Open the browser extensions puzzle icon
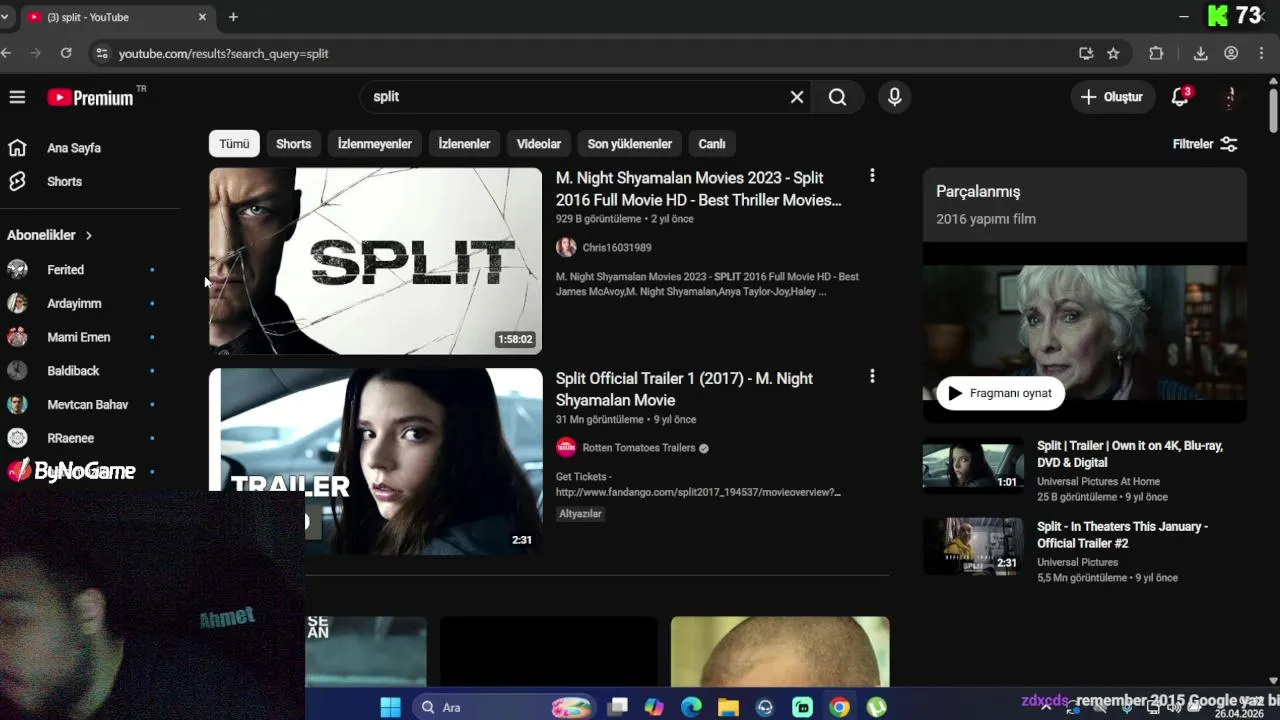The height and width of the screenshot is (720, 1280). [1156, 54]
